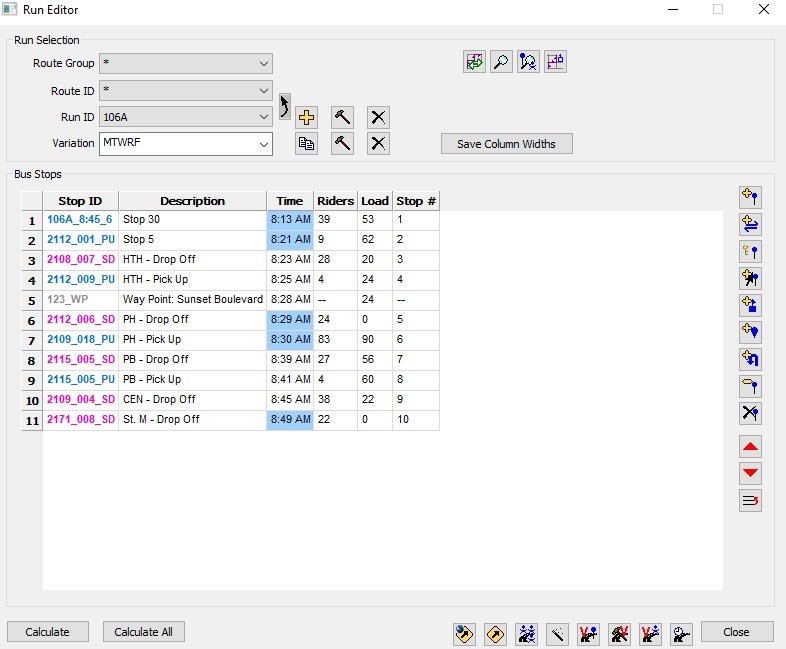The width and height of the screenshot is (786, 649).
Task: Select stop 2112_006_SD
Action: pos(81,320)
